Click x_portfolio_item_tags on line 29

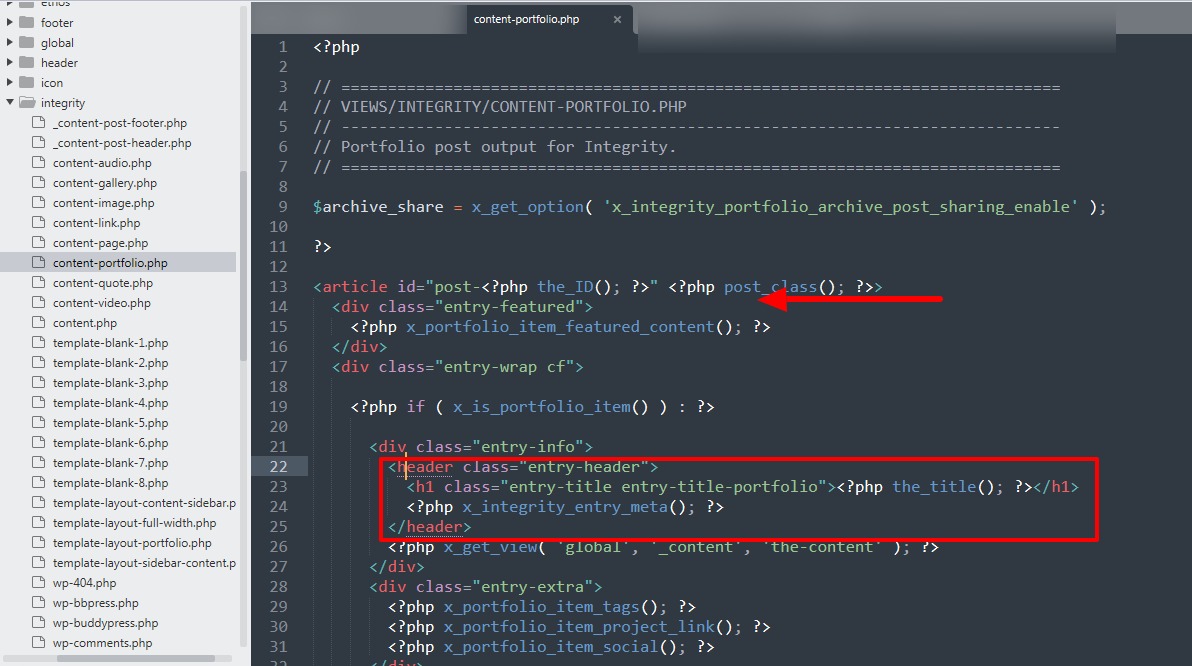click(541, 607)
